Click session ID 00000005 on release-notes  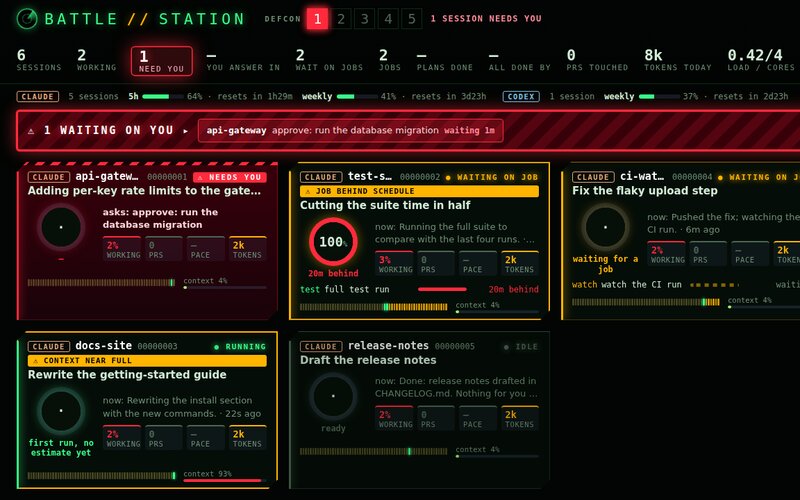(455, 346)
